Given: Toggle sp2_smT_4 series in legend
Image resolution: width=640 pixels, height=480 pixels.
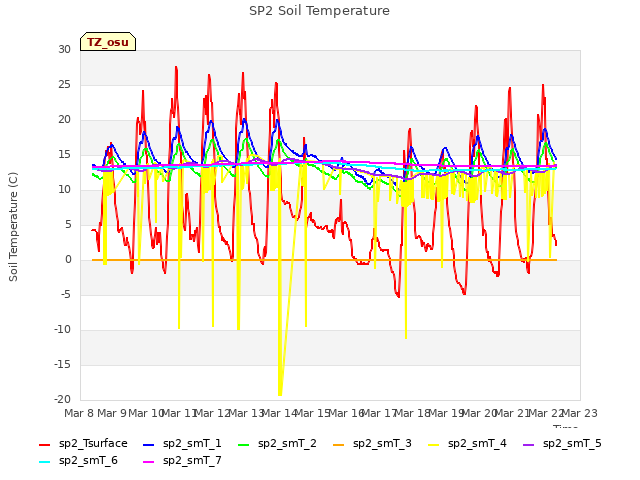Looking at the screenshot, I should pyautogui.click(x=467, y=444).
